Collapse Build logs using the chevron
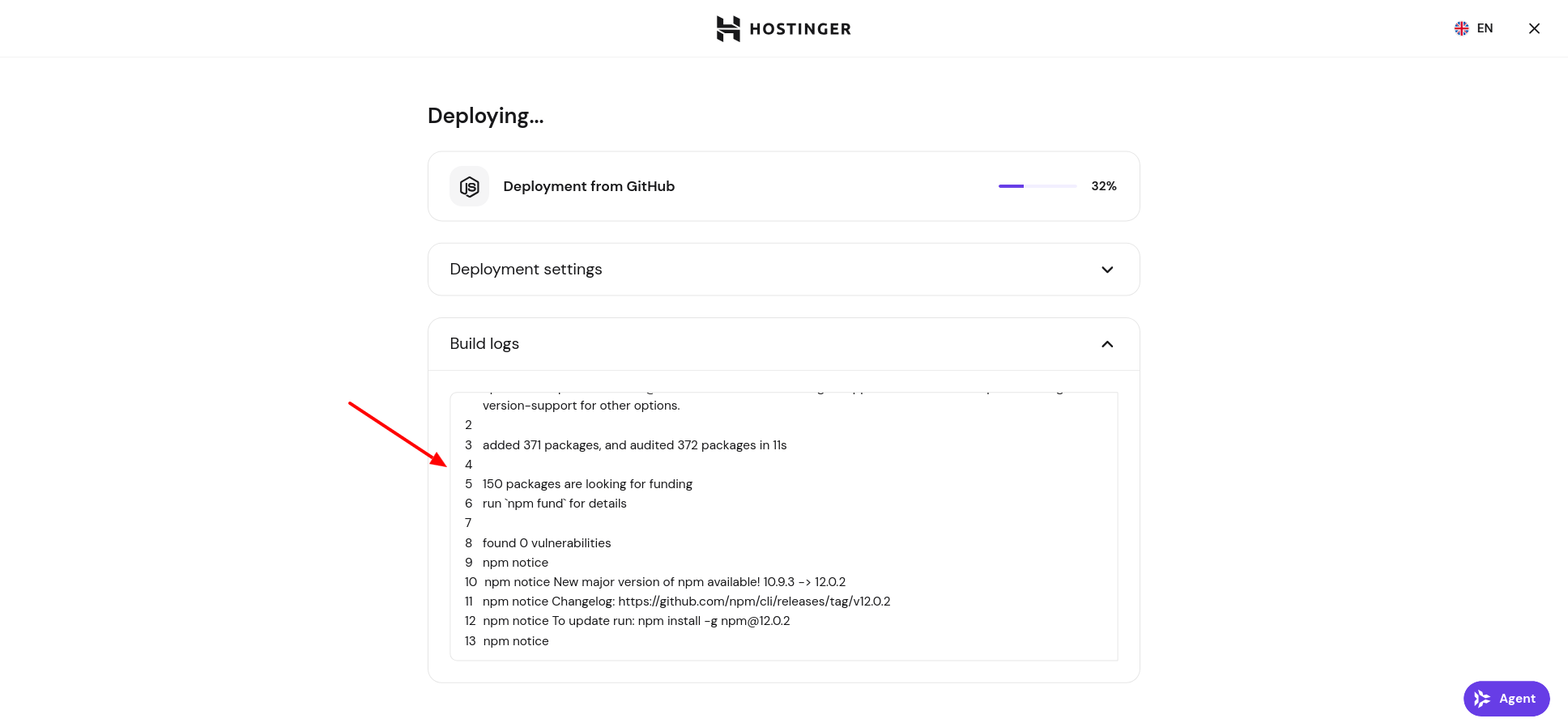The image size is (1568, 727). pyautogui.click(x=1107, y=344)
